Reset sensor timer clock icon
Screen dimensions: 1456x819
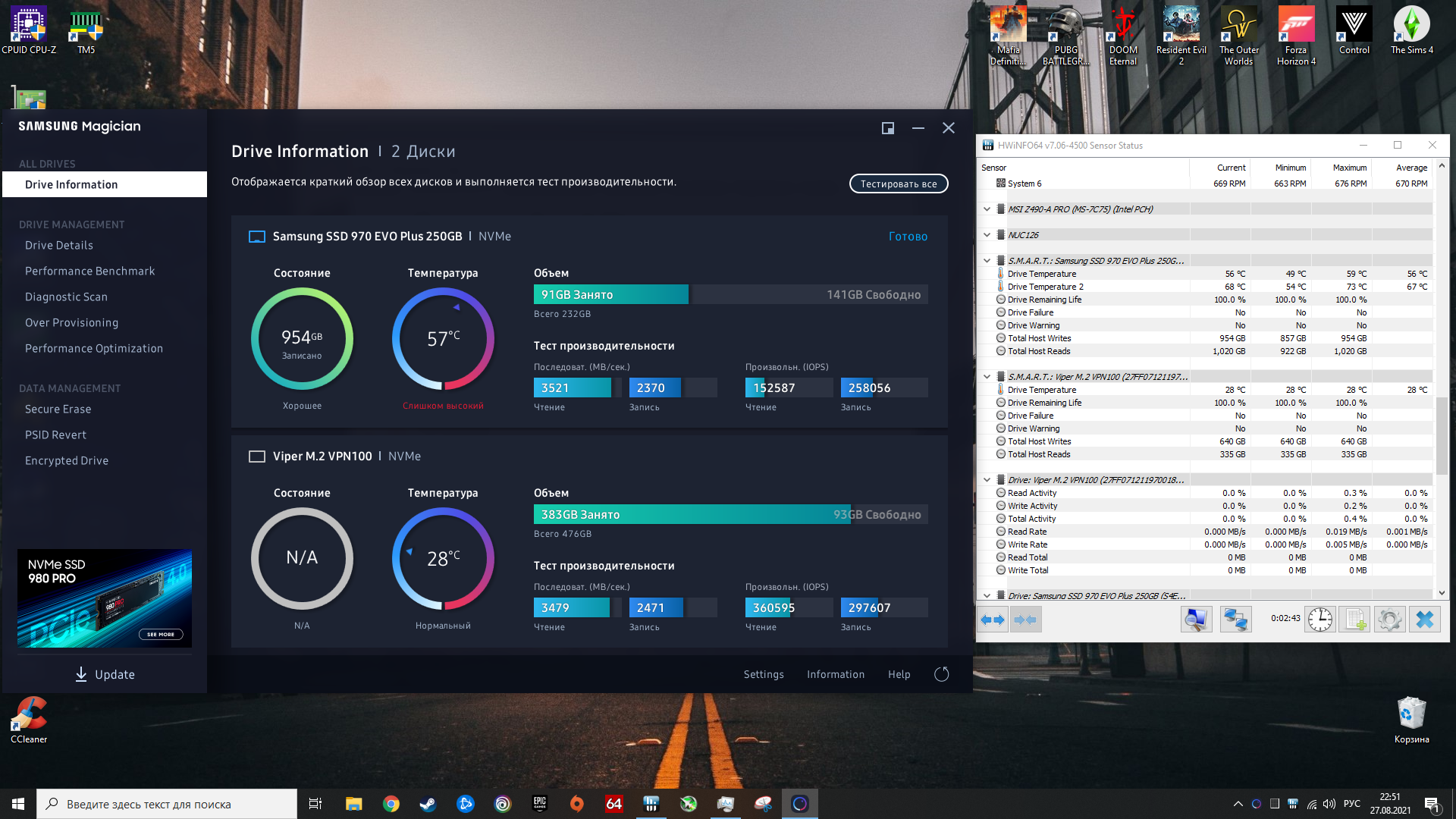[1320, 620]
